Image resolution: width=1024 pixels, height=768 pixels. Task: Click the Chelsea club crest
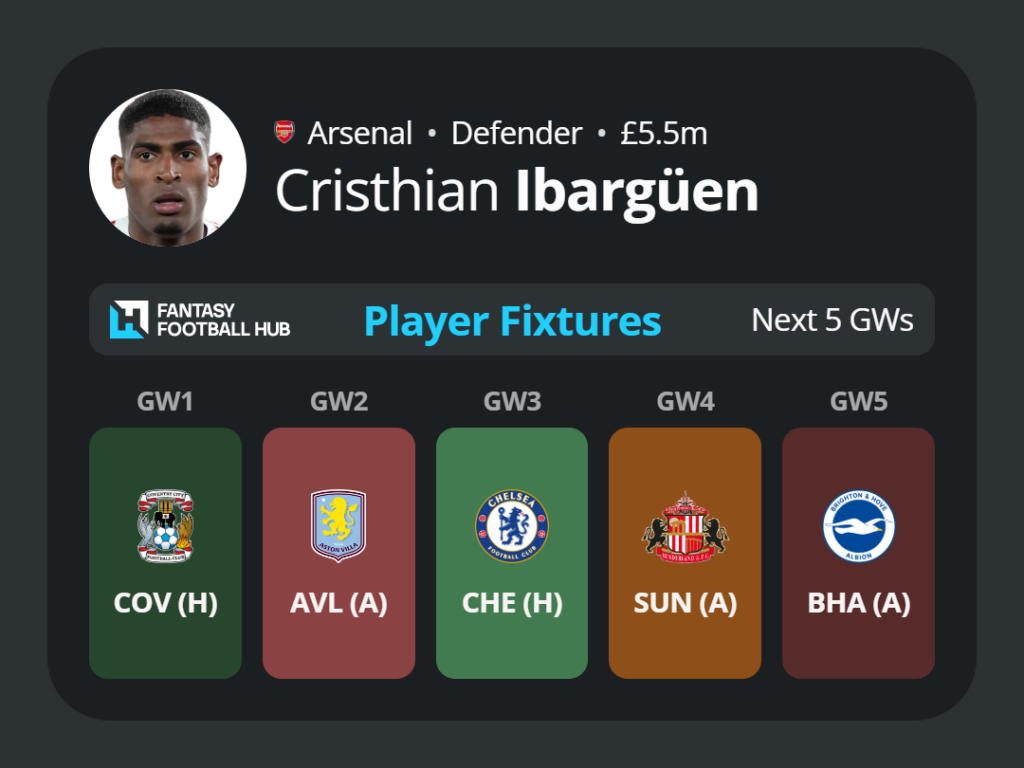(x=512, y=526)
